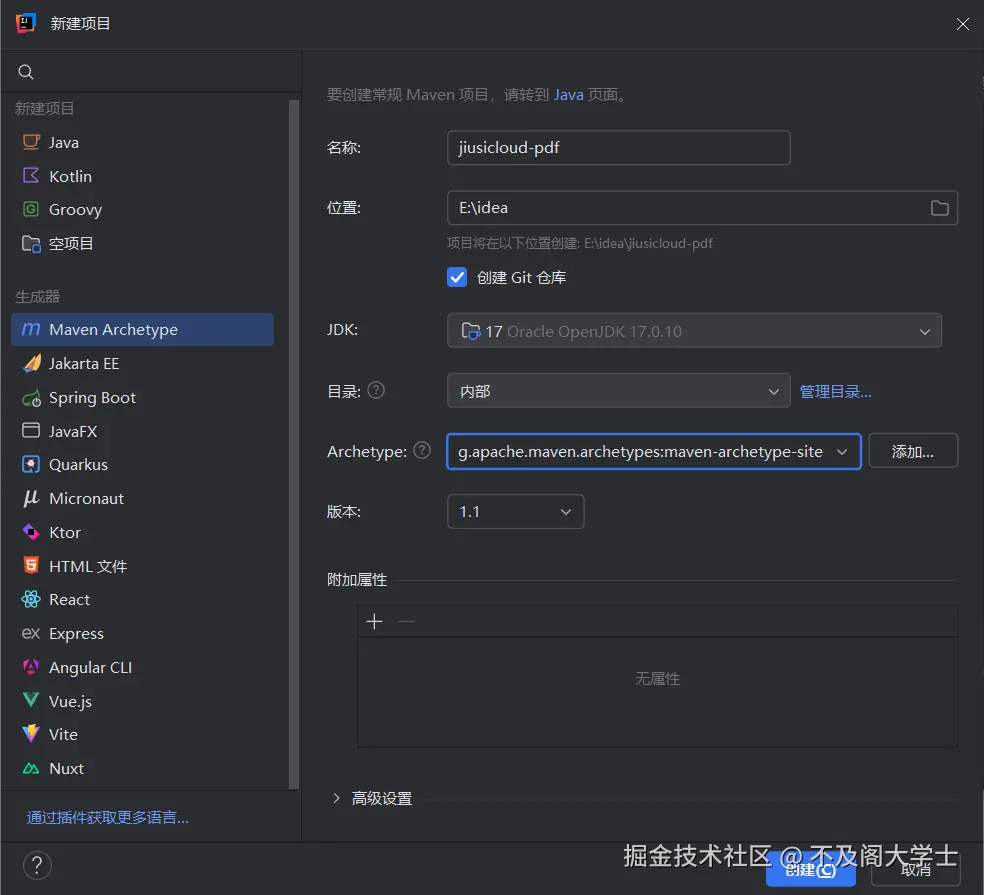The width and height of the screenshot is (984, 895).
Task: Select Quarkus generator
Action: pyautogui.click(x=142, y=464)
